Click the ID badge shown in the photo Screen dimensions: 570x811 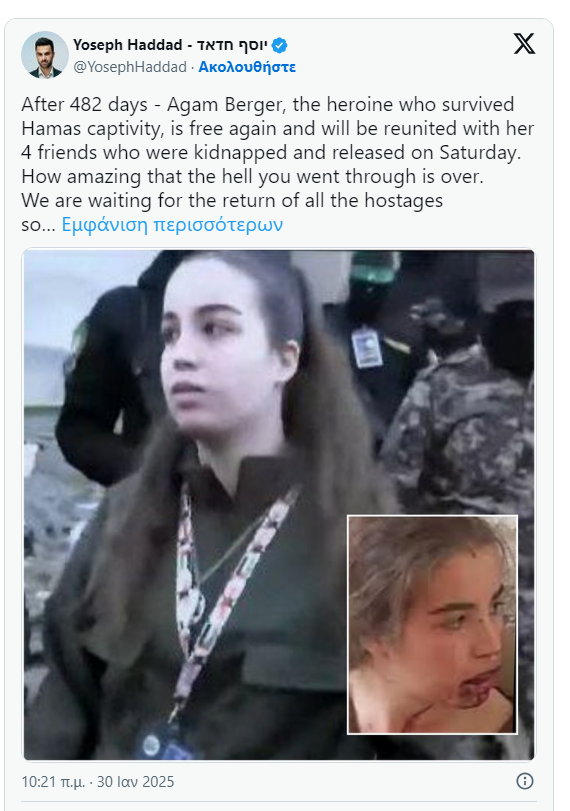(367, 348)
